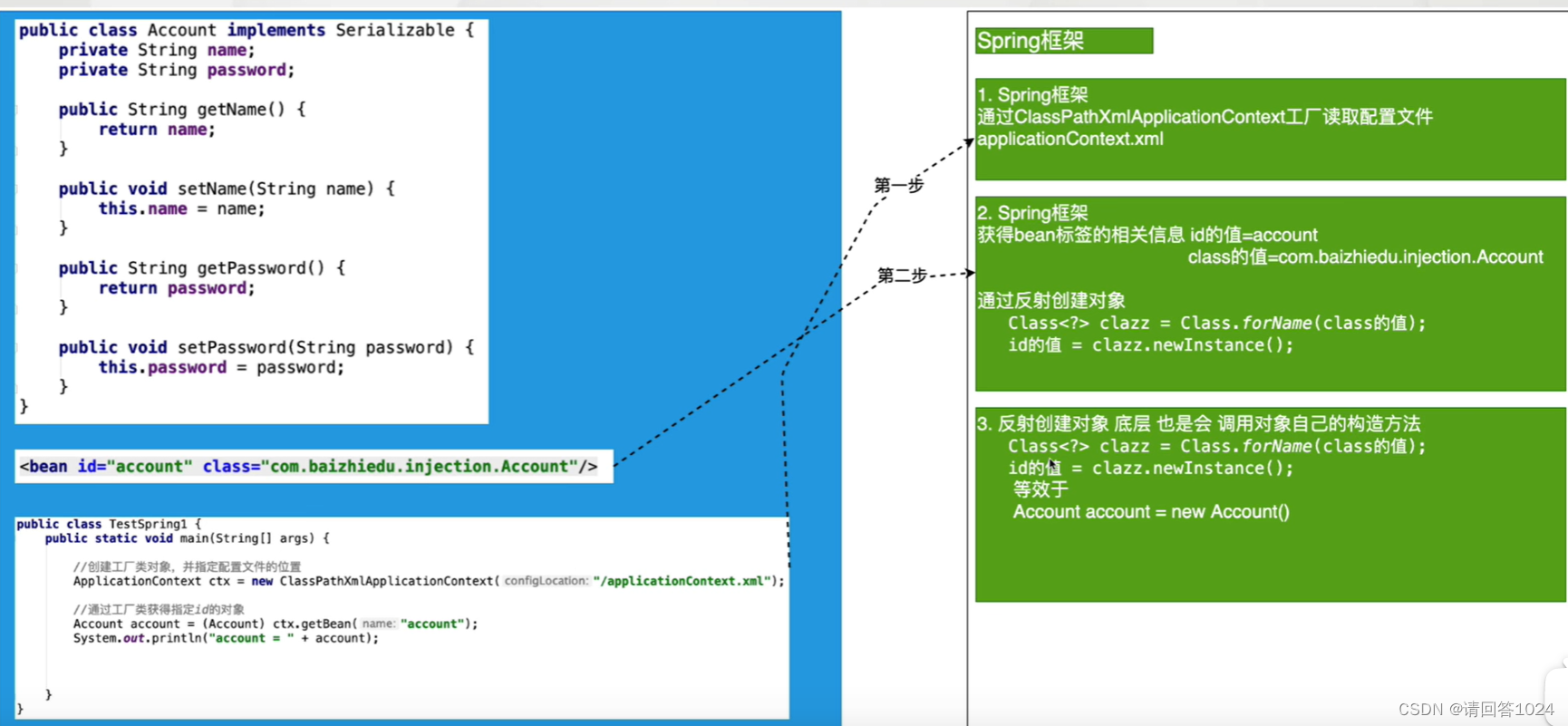Click 'return name;' statement

pos(157,130)
